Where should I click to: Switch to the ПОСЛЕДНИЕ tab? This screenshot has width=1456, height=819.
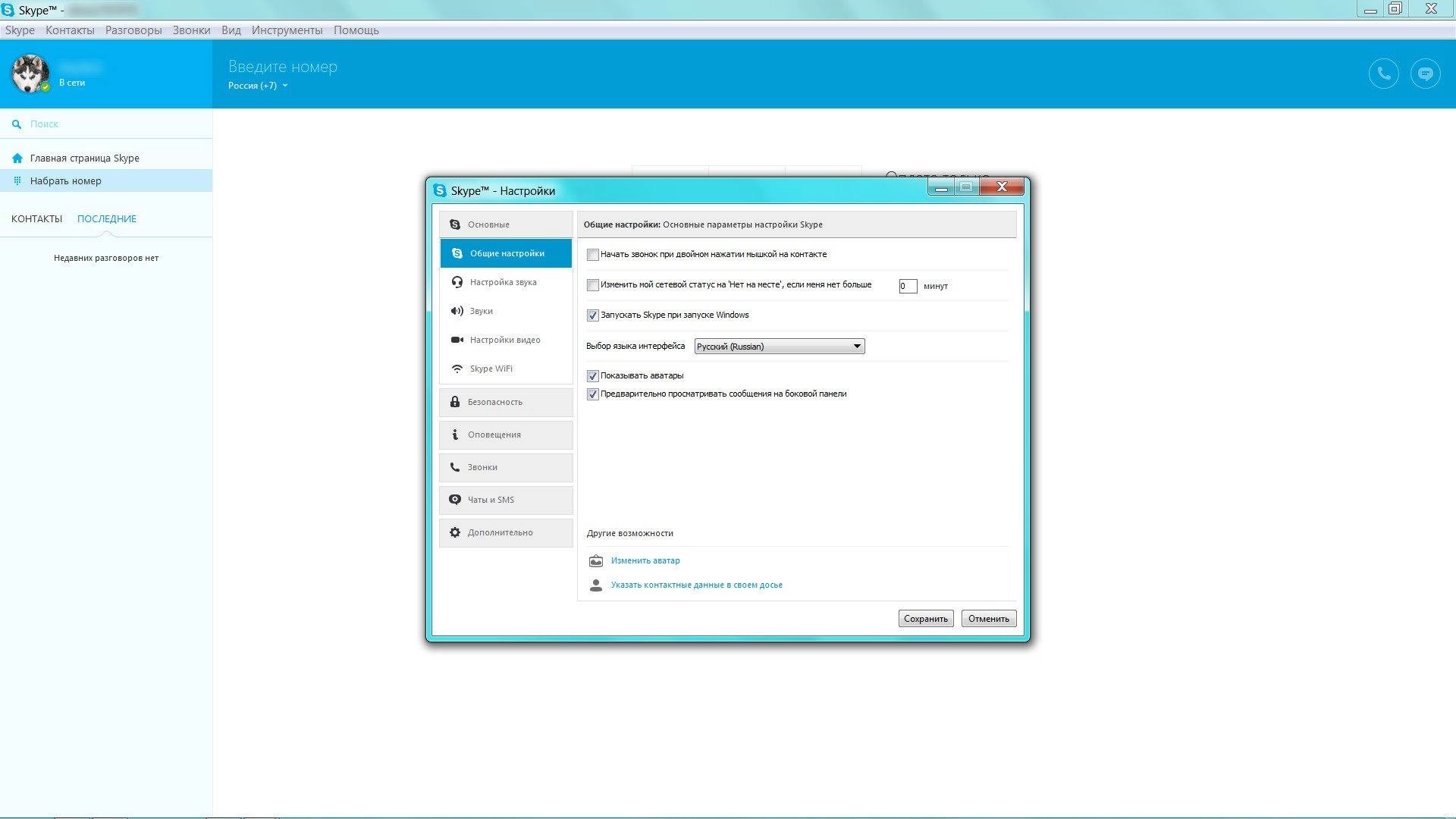[x=107, y=219]
